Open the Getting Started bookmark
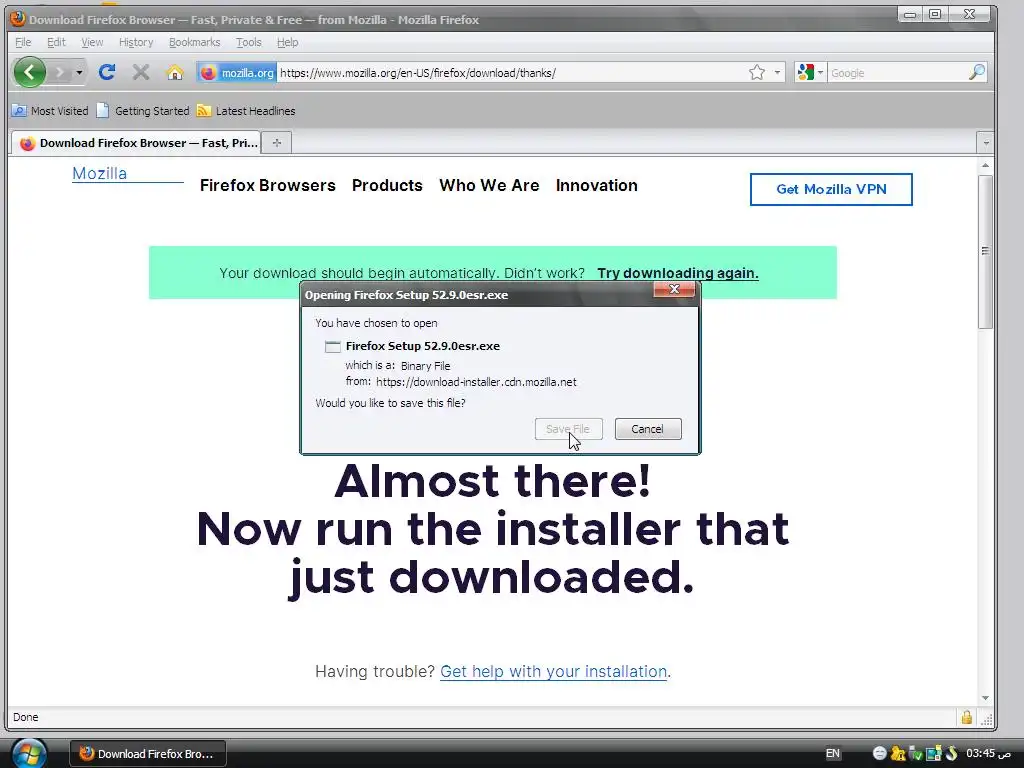1024x768 pixels. (143, 111)
